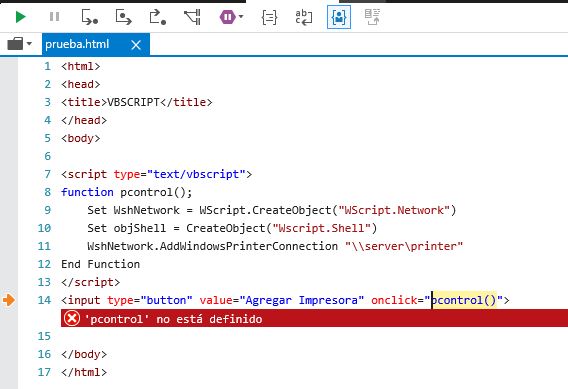The image size is (568, 389).
Task: Click the green Continue play button
Action: click(21, 17)
